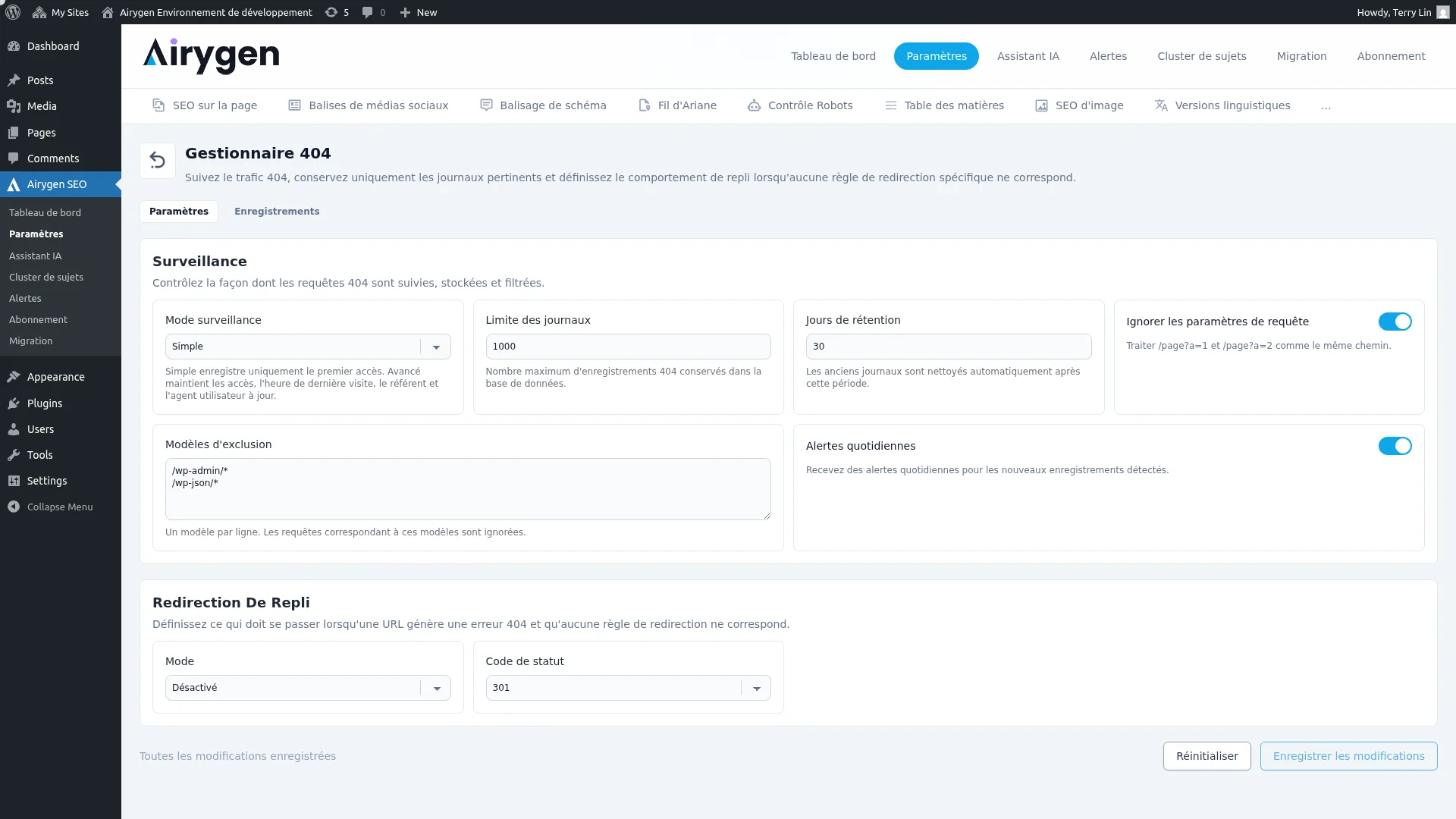This screenshot has height=819, width=1456.
Task: Click the Airygen Environnement de développement site name
Action: pos(215,12)
